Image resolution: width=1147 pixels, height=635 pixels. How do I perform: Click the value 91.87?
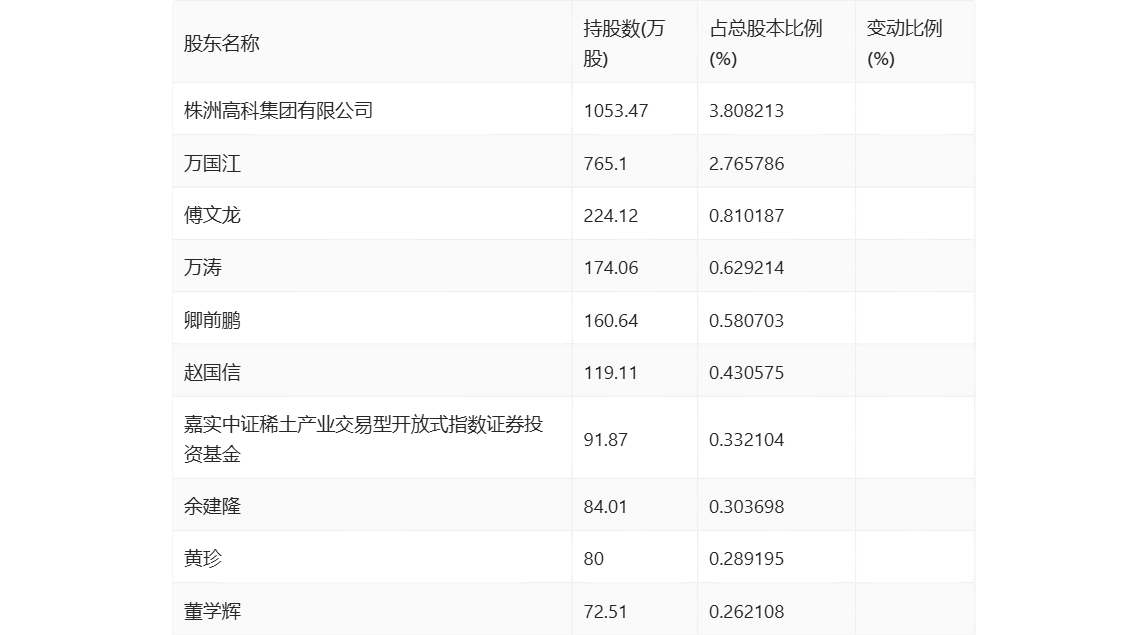605,440
